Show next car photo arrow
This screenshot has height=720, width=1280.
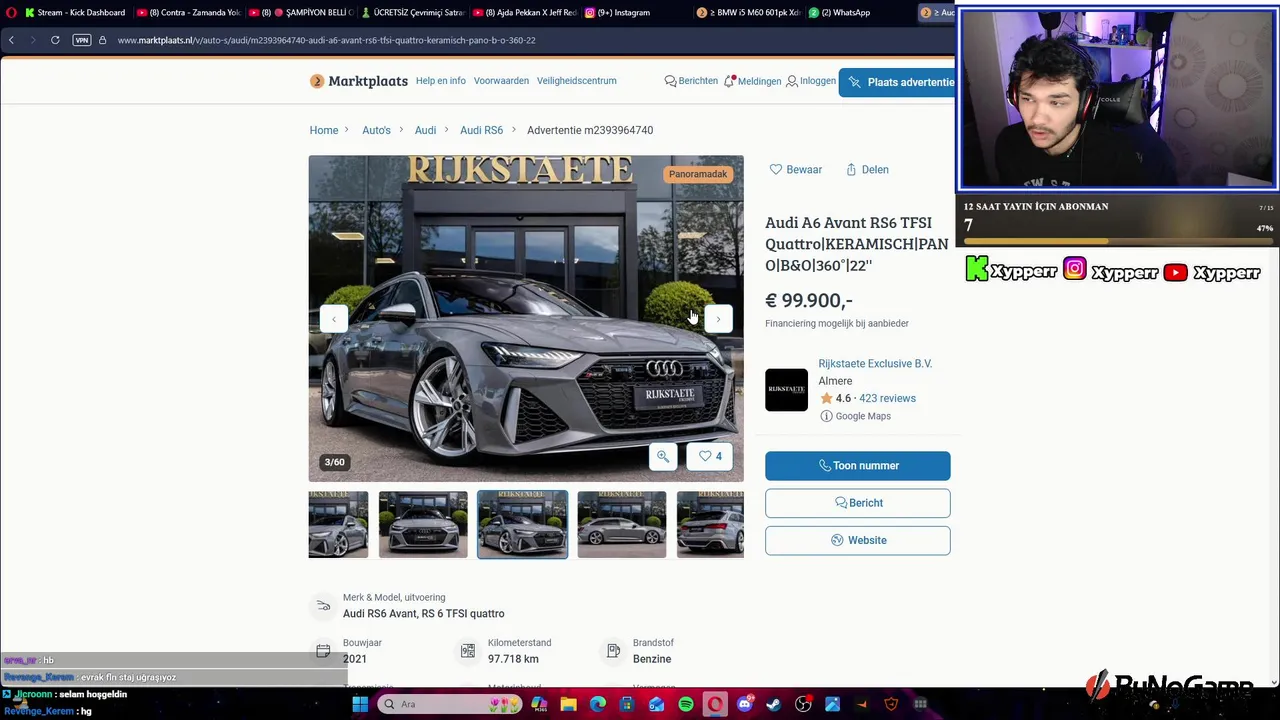click(718, 319)
